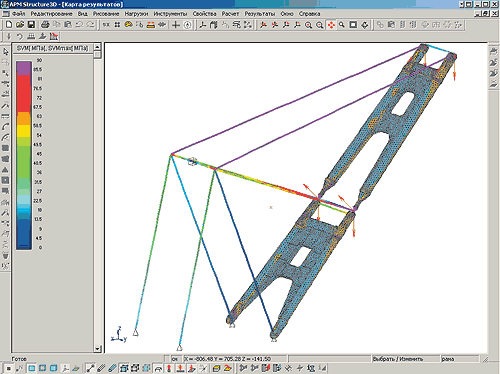Image resolution: width=500 pixels, height=374 pixels.
Task: Click the crosshair plus icon in the toolbar
Action: click(176, 25)
